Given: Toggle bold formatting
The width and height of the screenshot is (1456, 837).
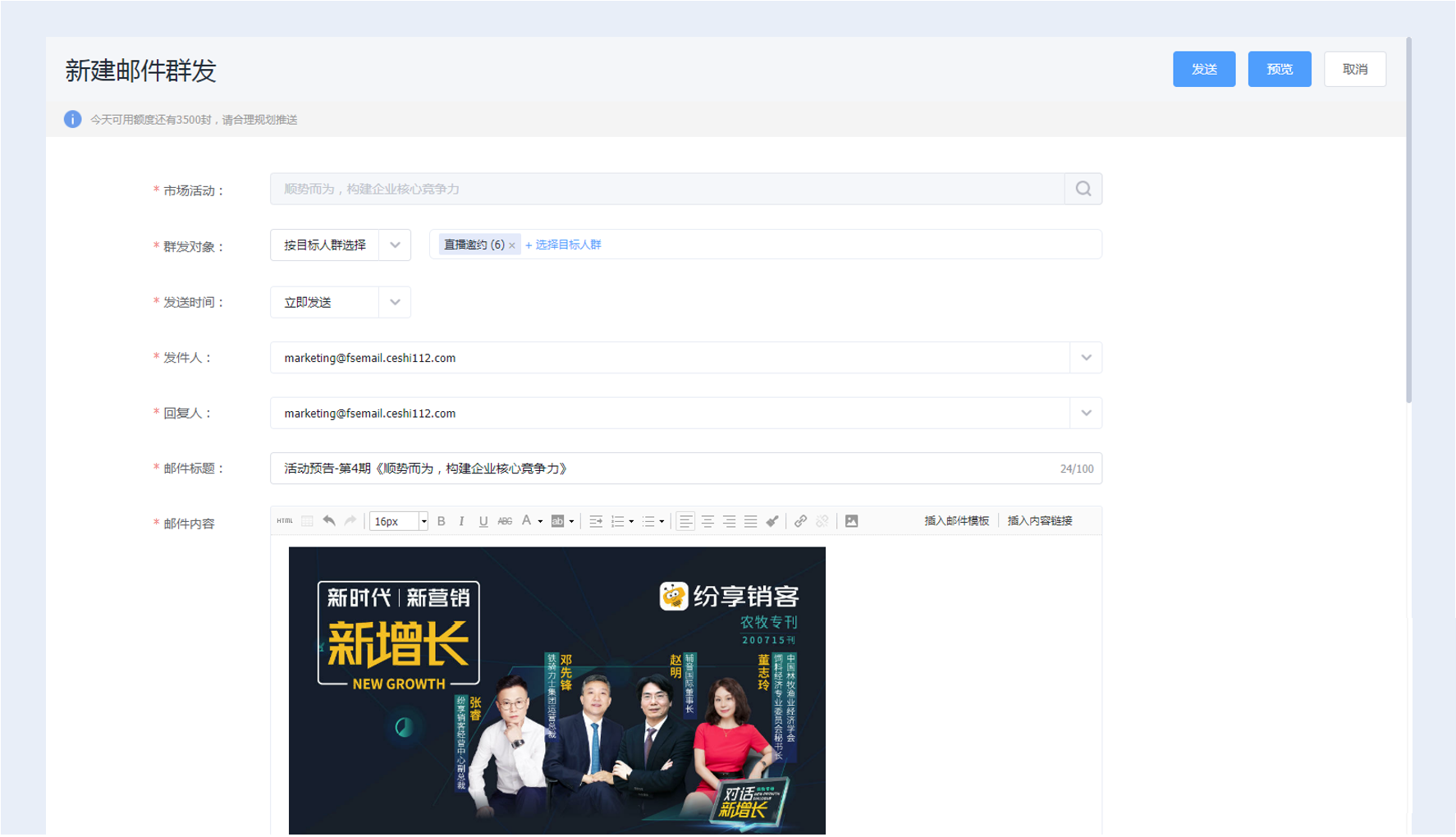Looking at the screenshot, I should [442, 521].
